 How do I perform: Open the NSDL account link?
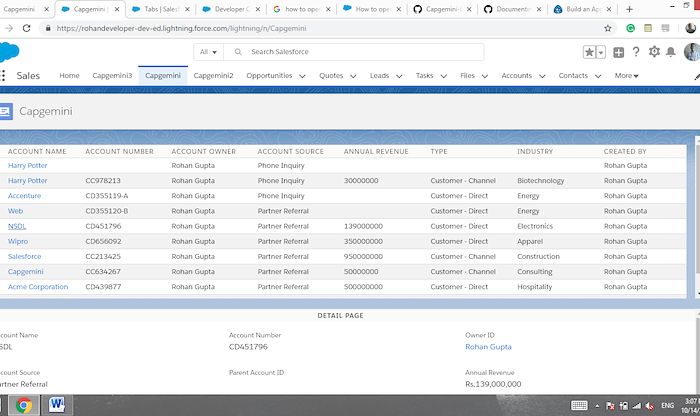pyautogui.click(x=17, y=226)
